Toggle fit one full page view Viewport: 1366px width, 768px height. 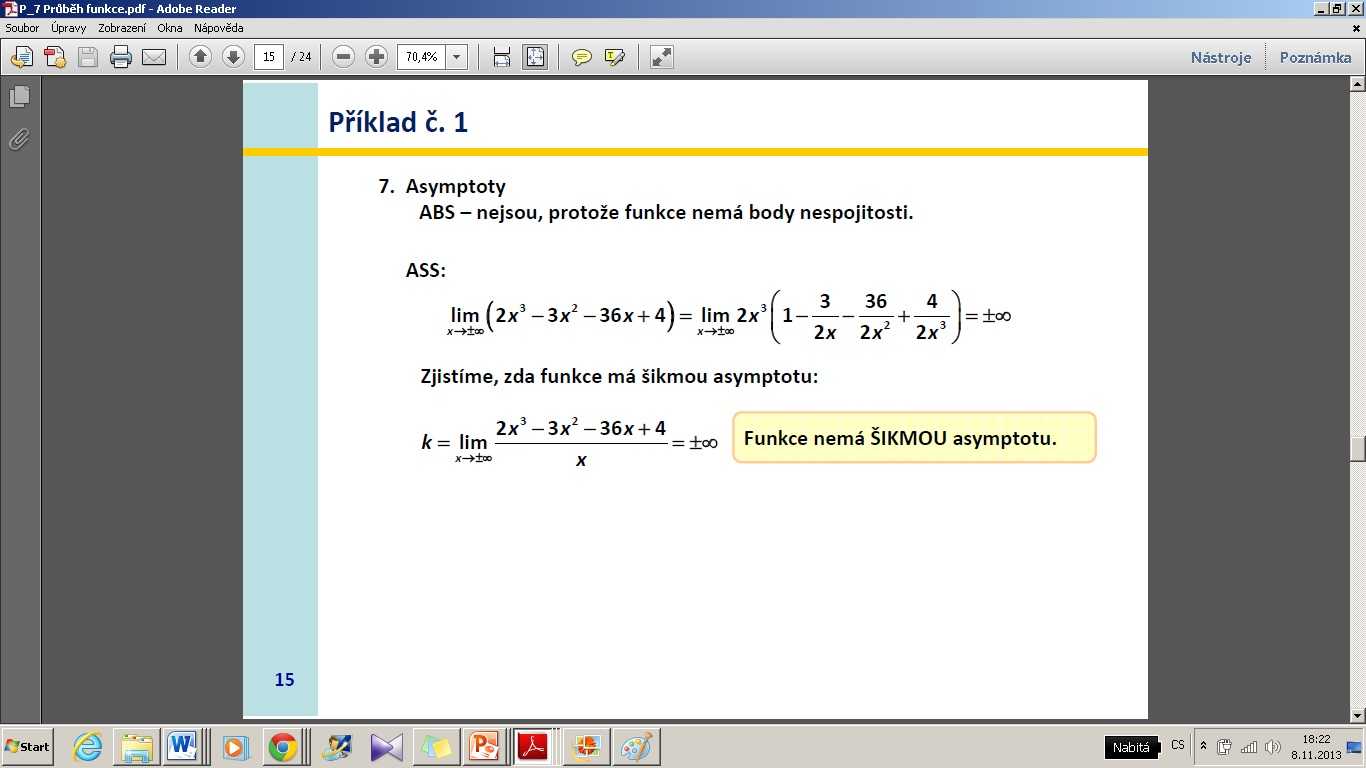535,57
